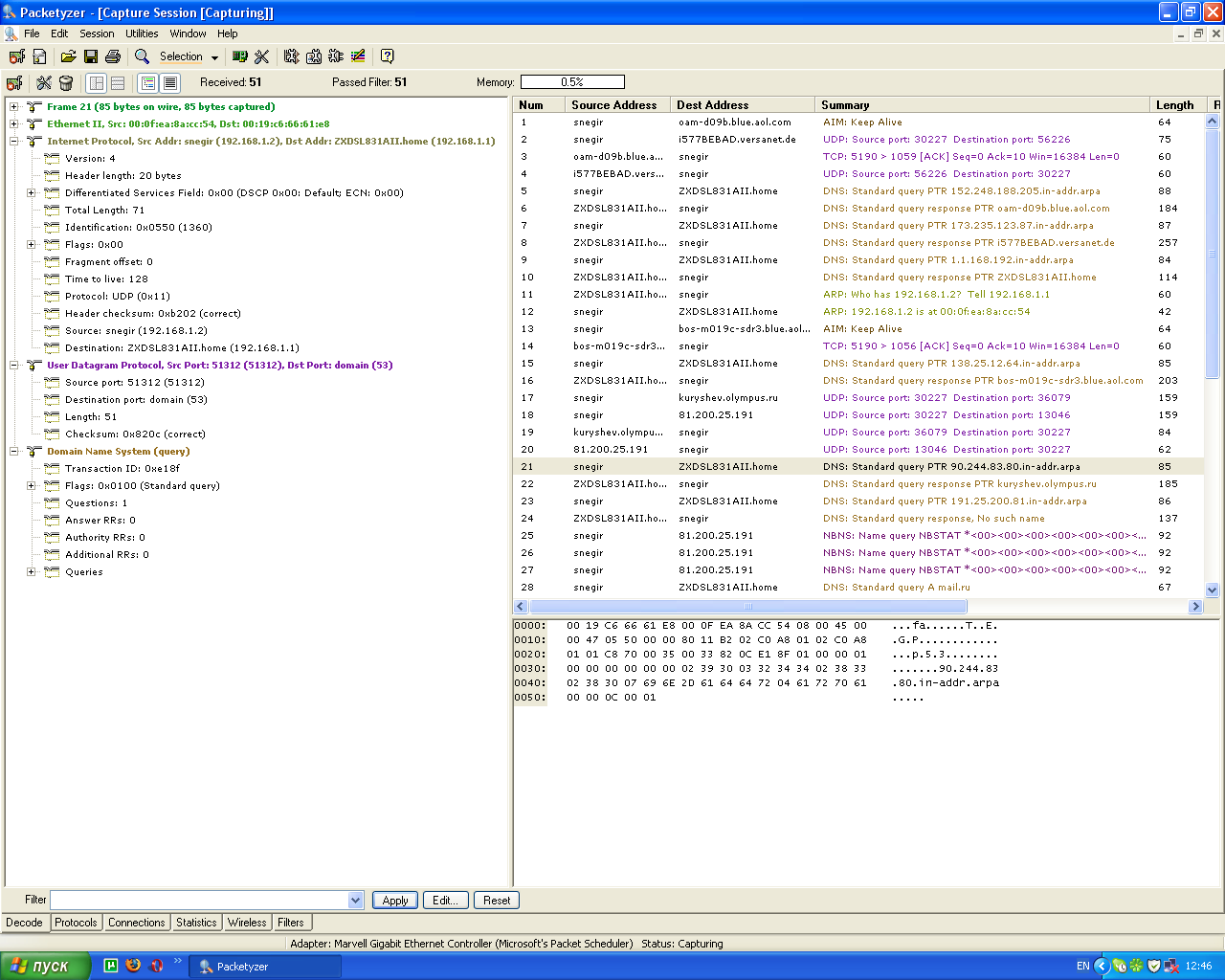Screen dimensions: 1225x980
Task: Open the File menu
Action: [32, 33]
